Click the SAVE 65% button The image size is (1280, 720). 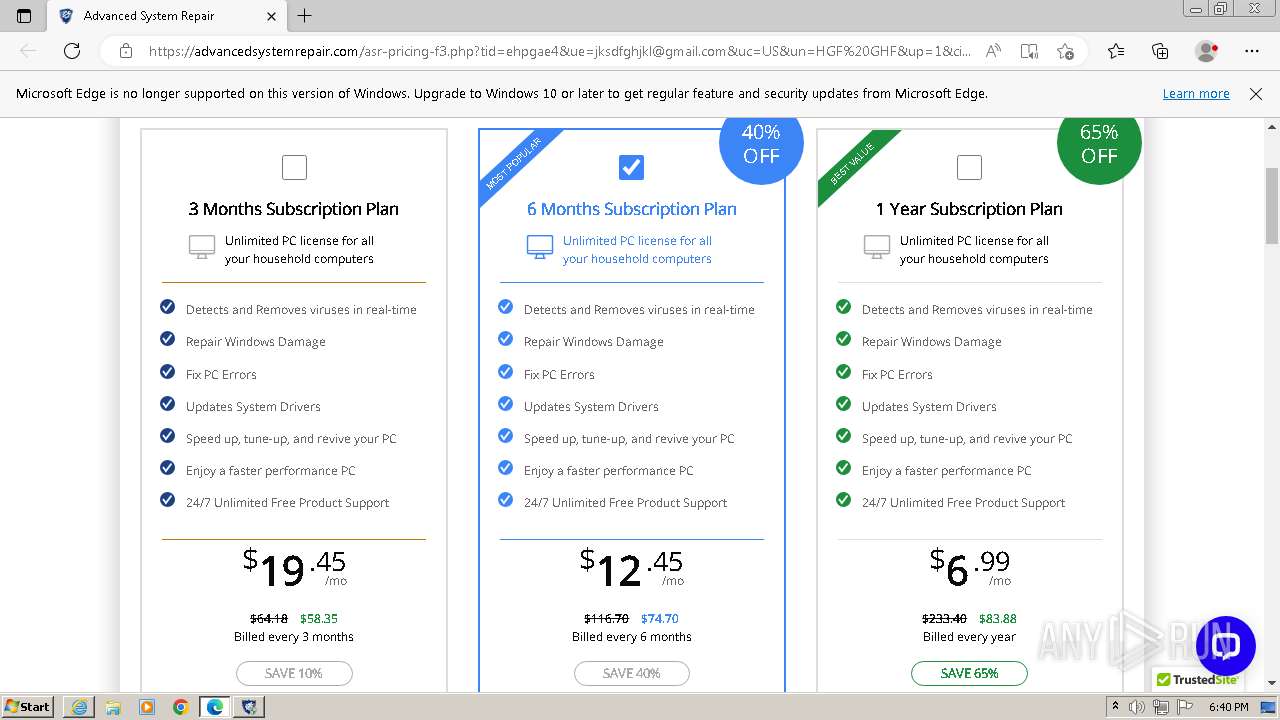pos(969,673)
